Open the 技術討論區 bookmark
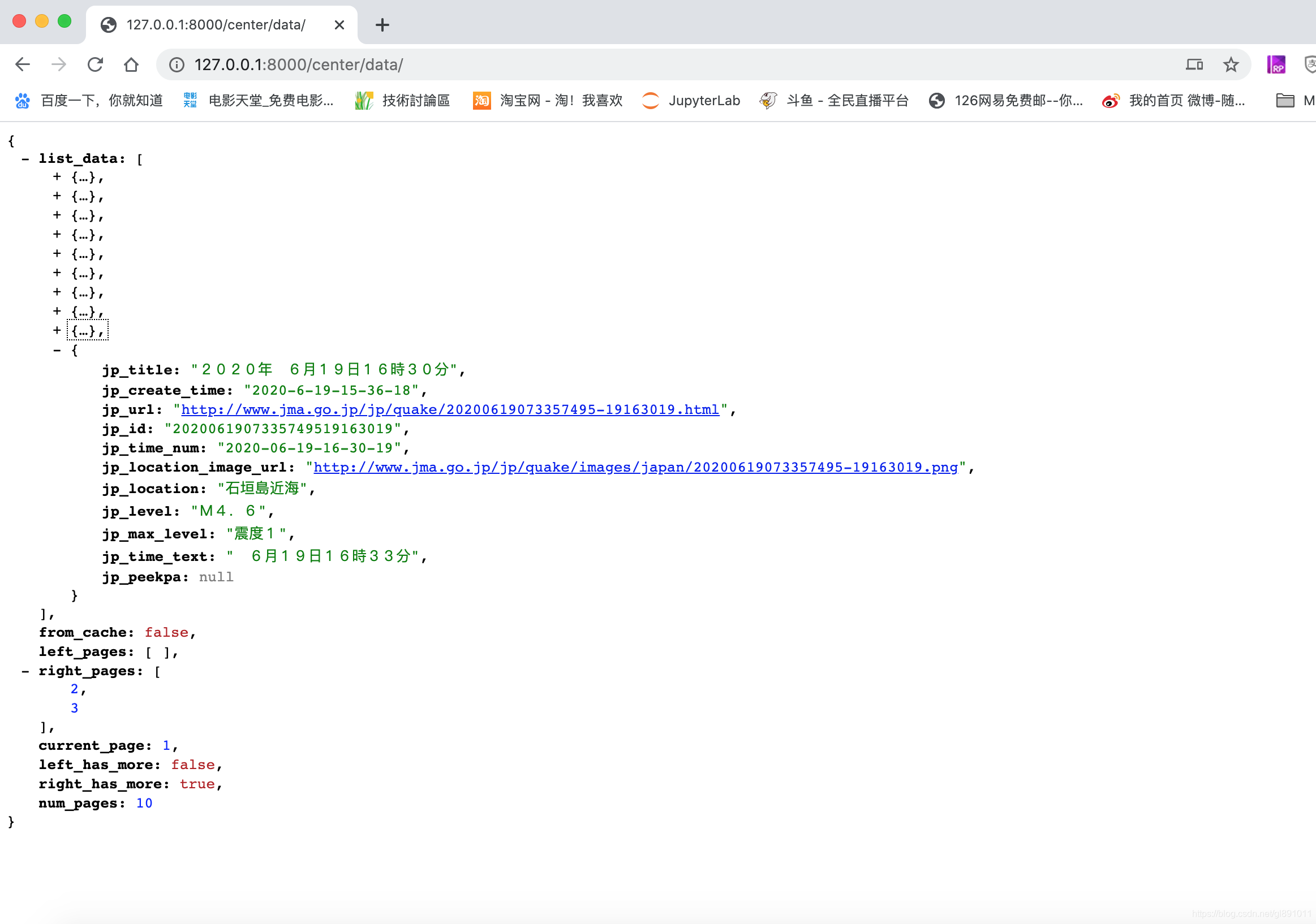 click(x=402, y=101)
